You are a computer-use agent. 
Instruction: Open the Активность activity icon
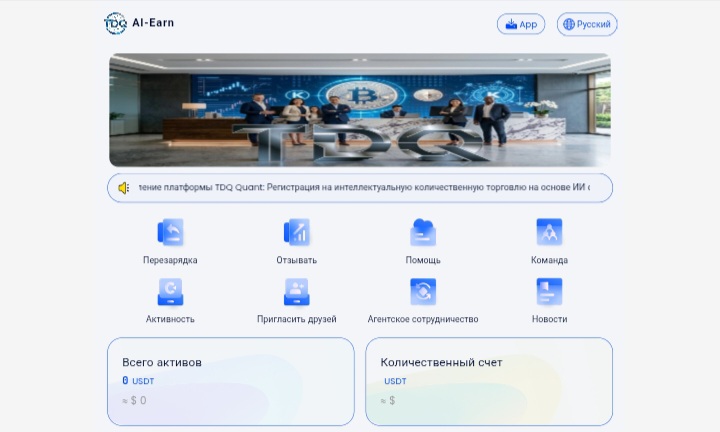click(x=170, y=292)
